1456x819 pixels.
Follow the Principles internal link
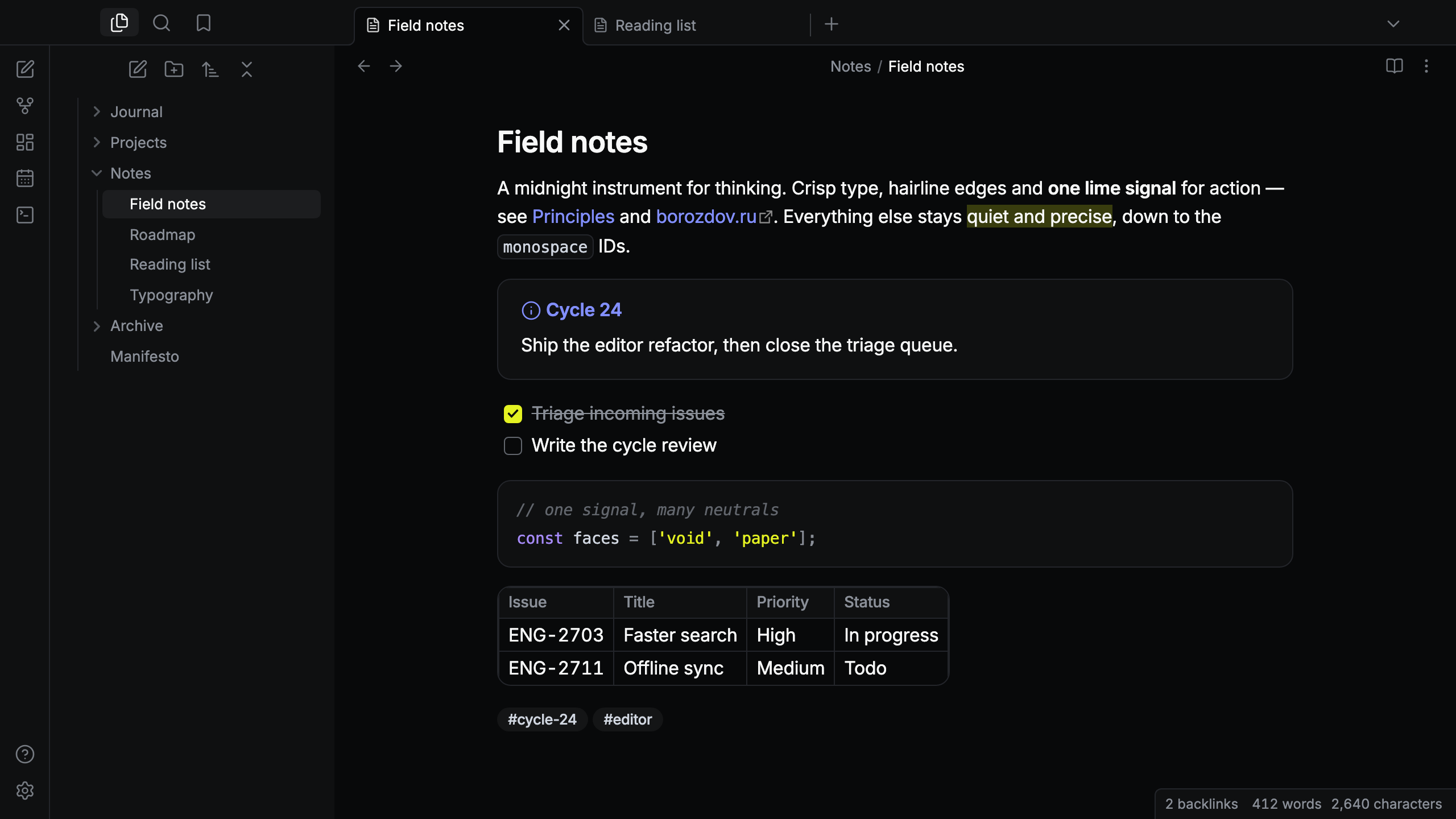(x=573, y=217)
